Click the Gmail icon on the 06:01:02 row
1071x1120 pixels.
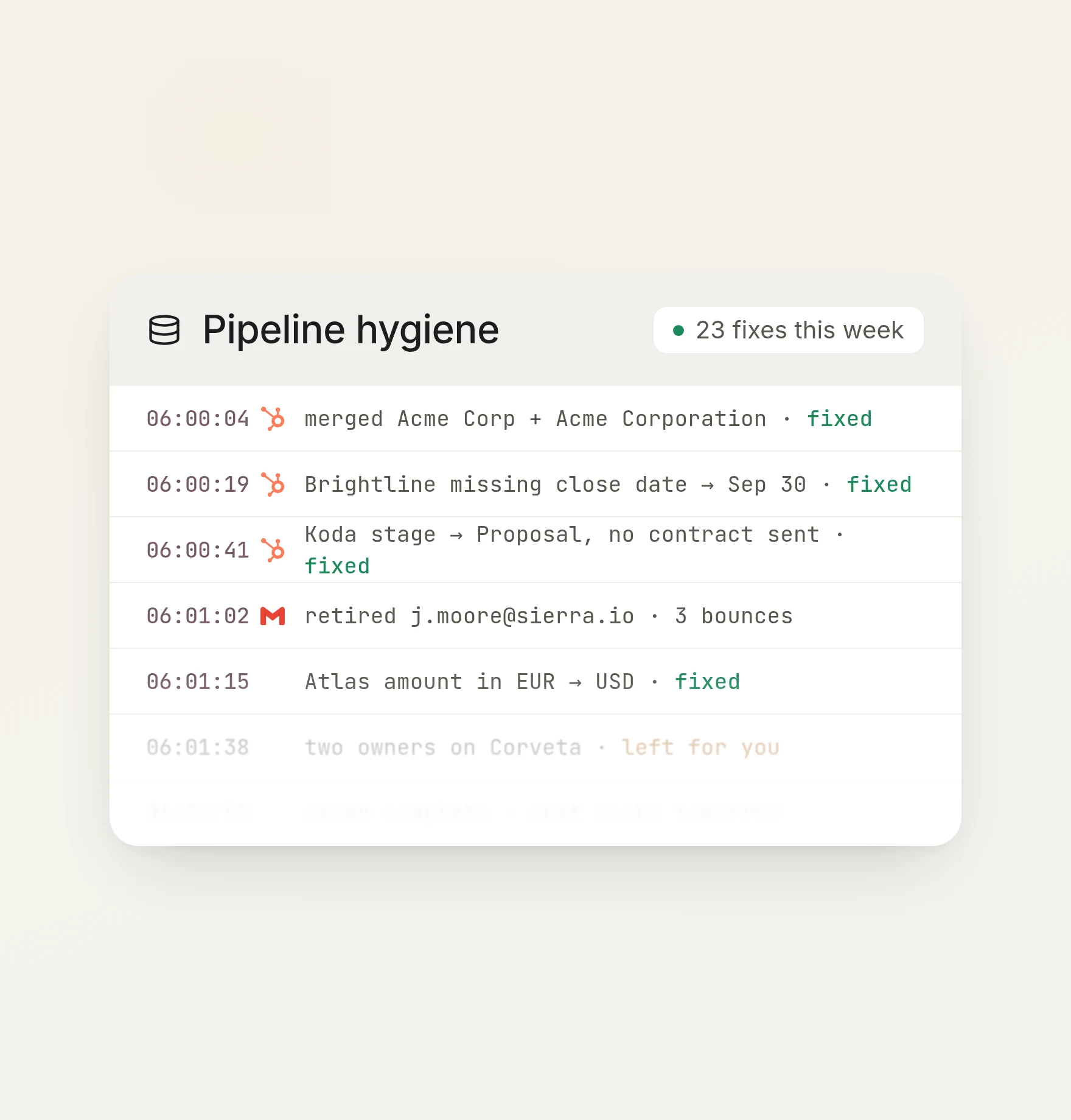(x=273, y=616)
